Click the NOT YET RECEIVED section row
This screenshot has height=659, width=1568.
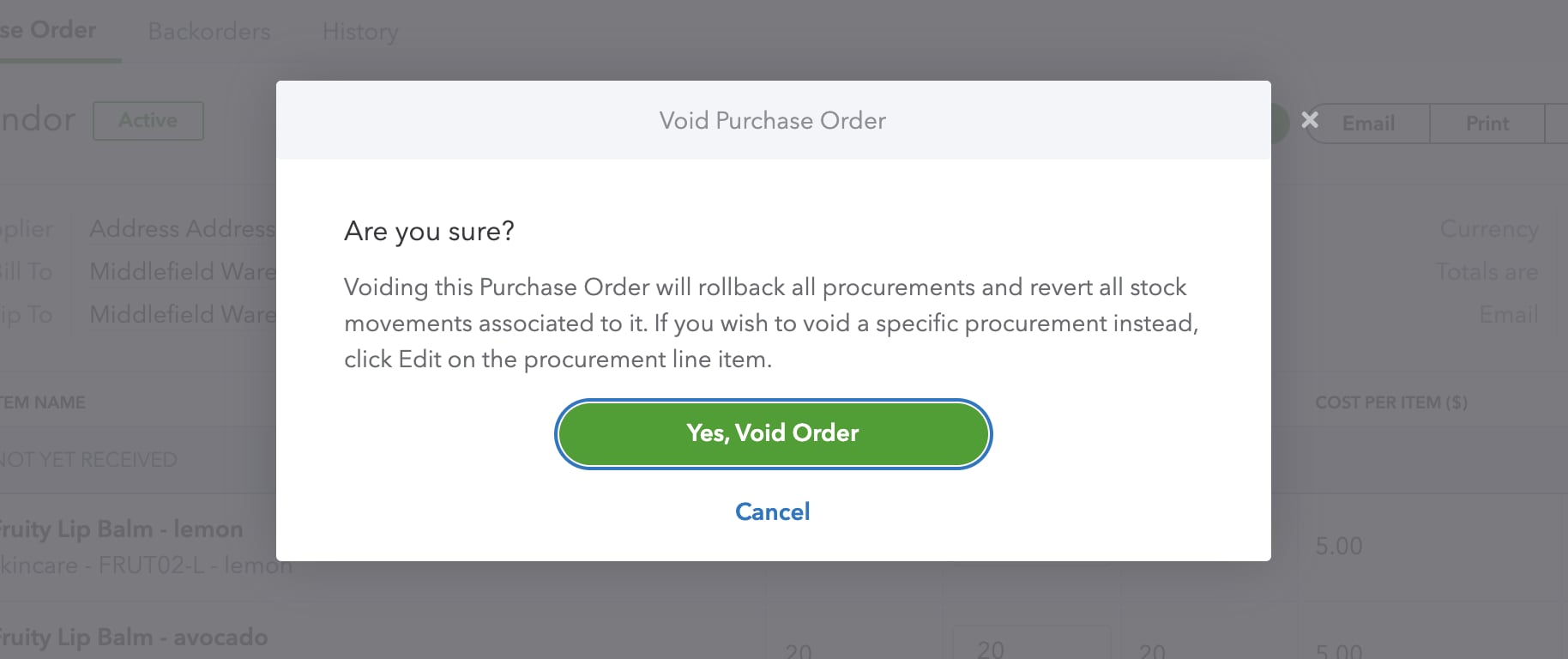[x=88, y=460]
